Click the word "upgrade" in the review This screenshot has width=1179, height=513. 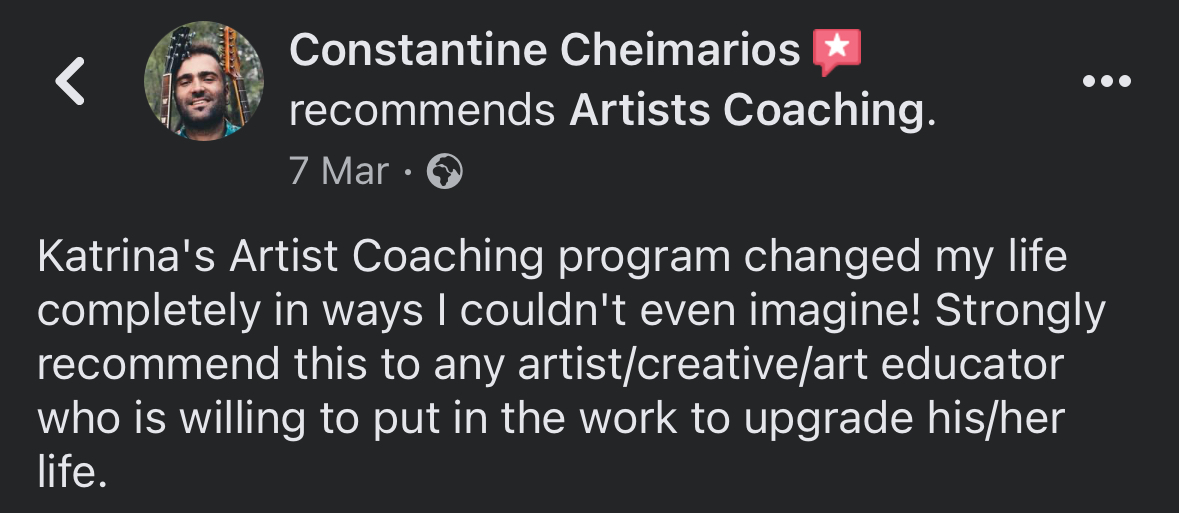[x=809, y=418]
